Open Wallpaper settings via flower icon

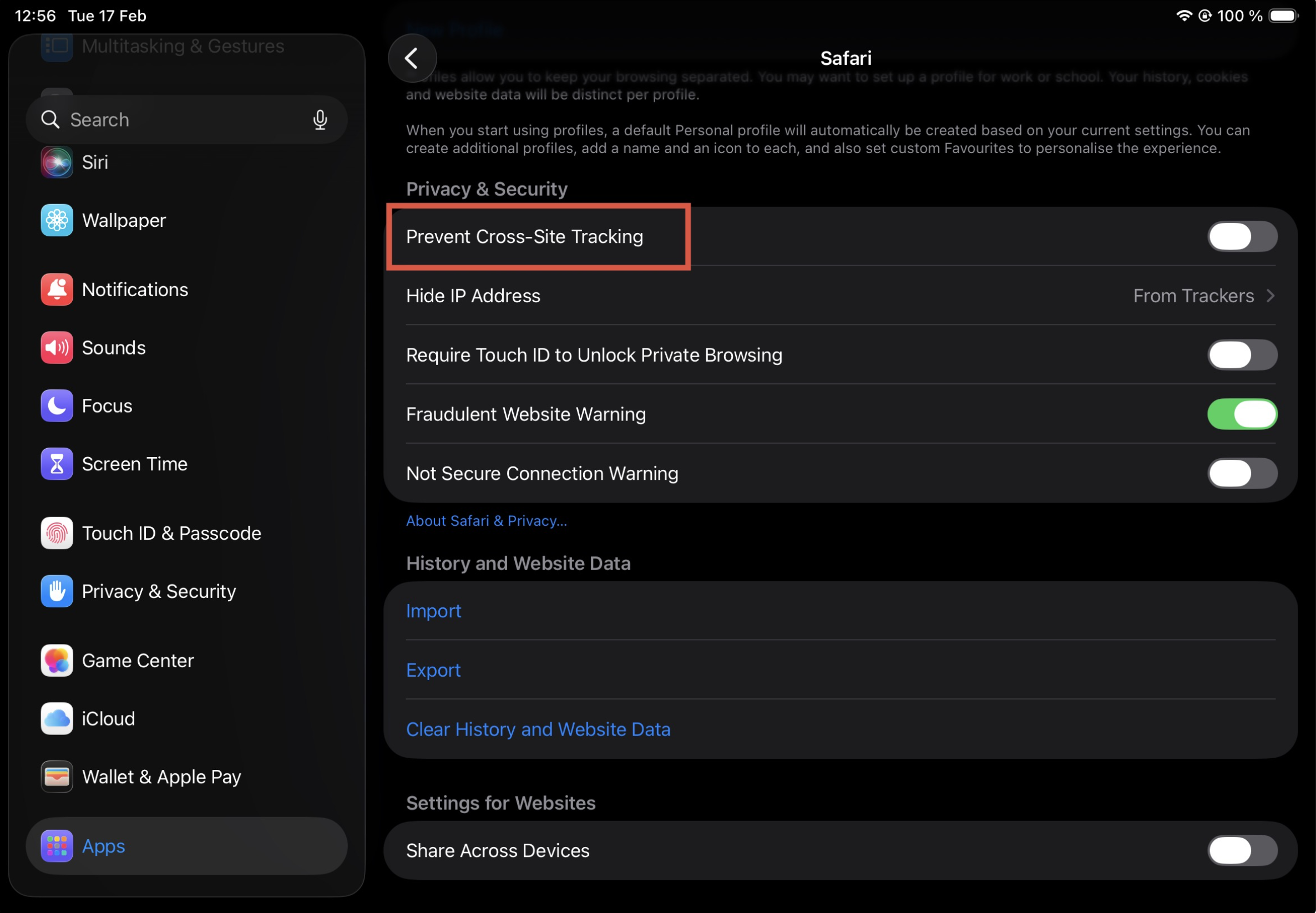(x=57, y=220)
